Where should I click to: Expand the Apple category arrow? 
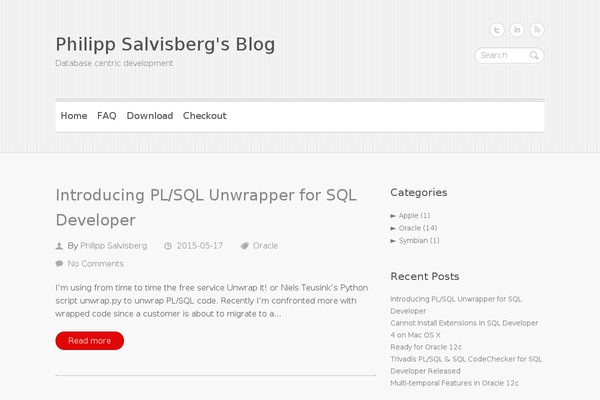pos(393,216)
